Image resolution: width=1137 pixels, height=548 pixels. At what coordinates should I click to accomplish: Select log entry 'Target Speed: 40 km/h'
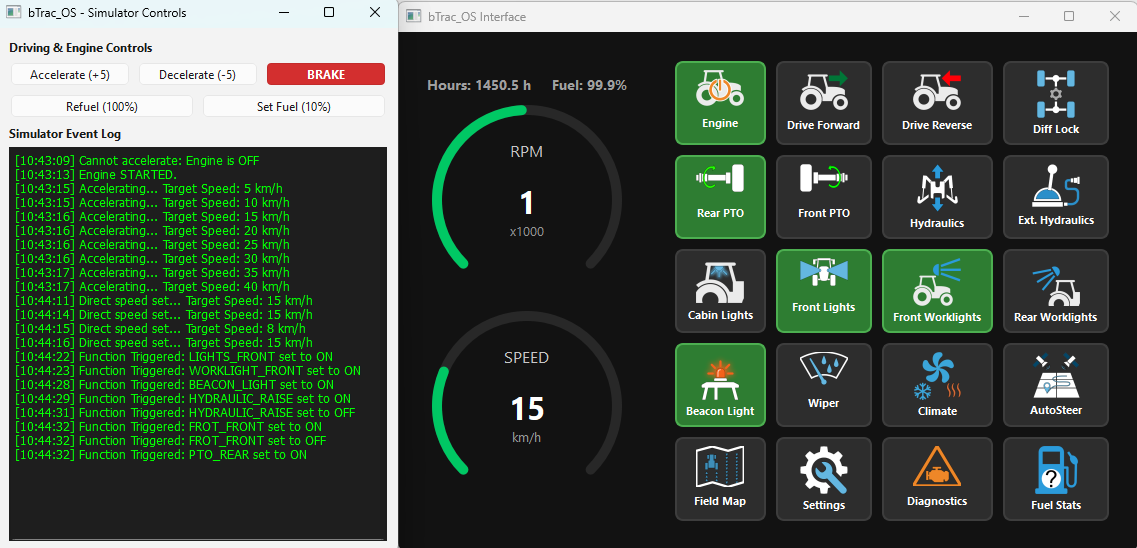pos(226,287)
